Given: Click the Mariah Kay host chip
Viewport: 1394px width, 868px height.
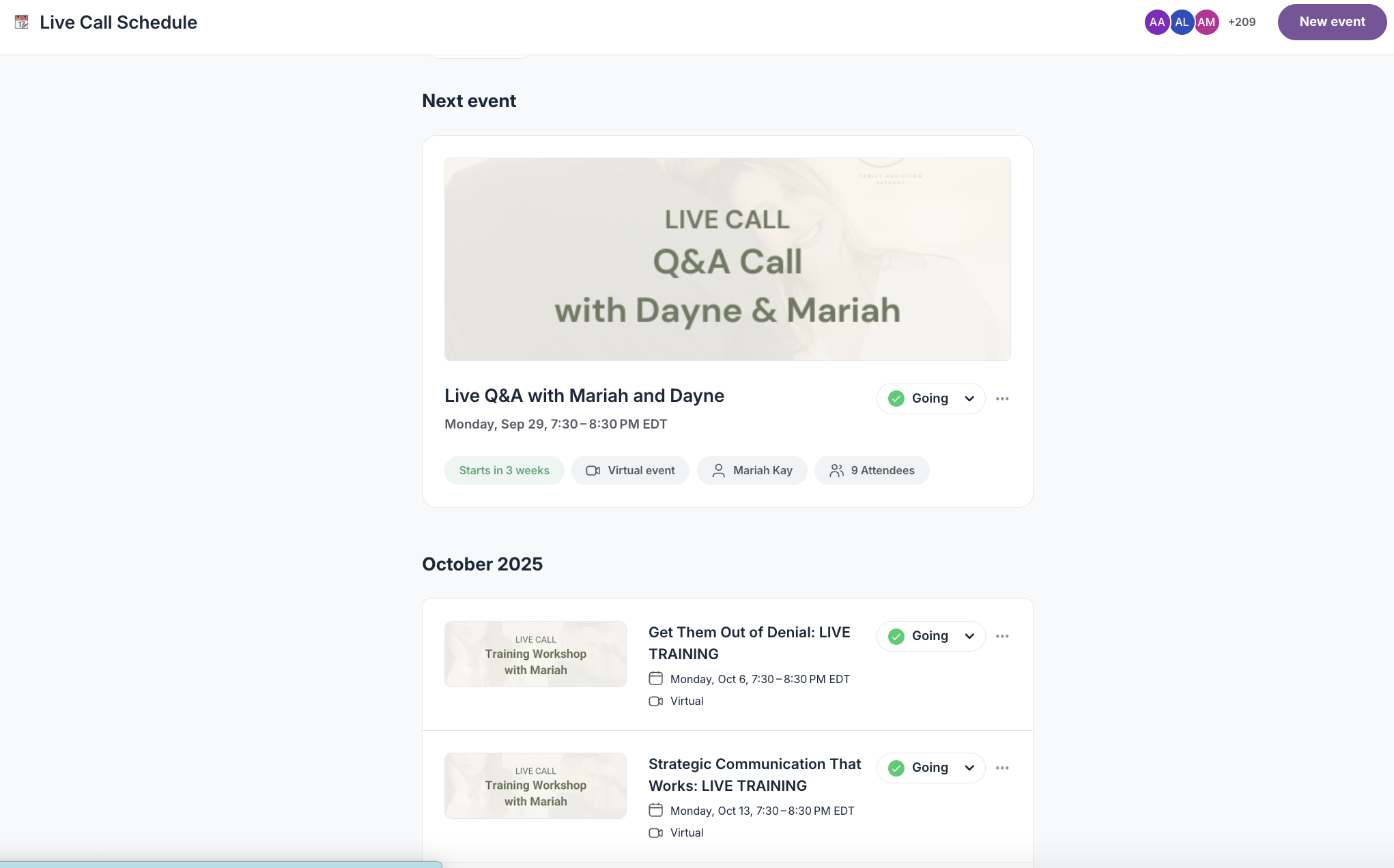Looking at the screenshot, I should (752, 470).
